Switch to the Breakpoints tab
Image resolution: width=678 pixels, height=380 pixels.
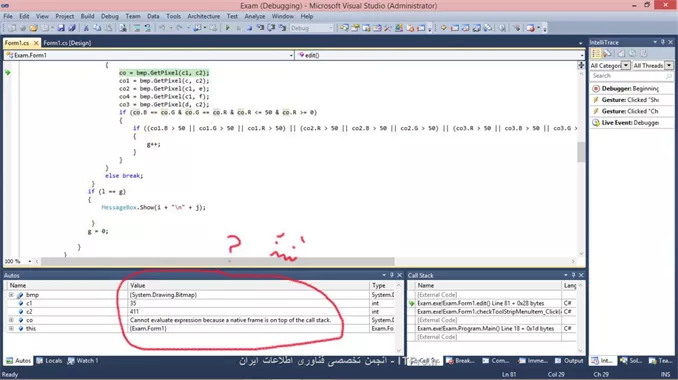coord(460,361)
